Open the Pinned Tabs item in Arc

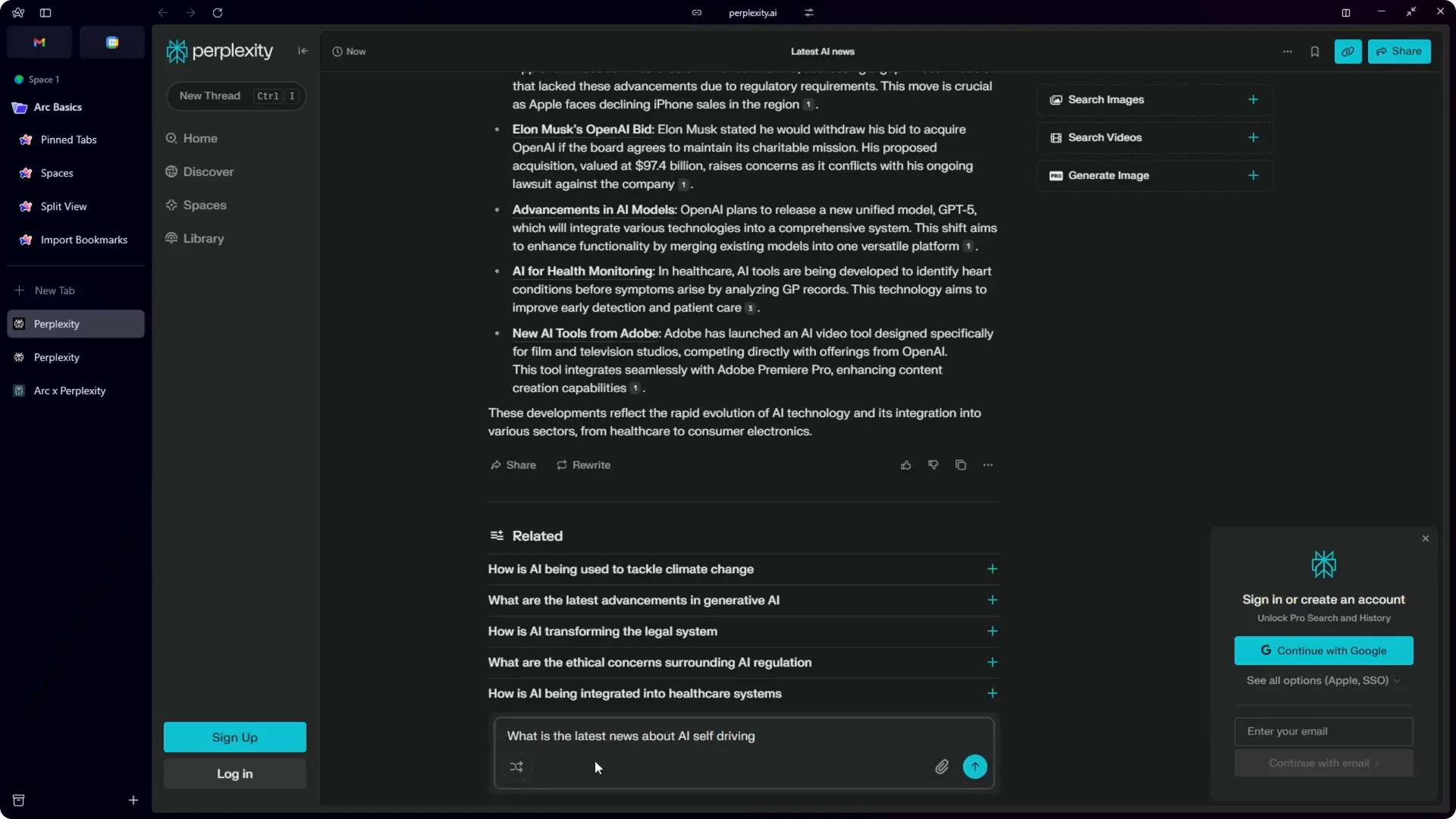click(x=68, y=140)
